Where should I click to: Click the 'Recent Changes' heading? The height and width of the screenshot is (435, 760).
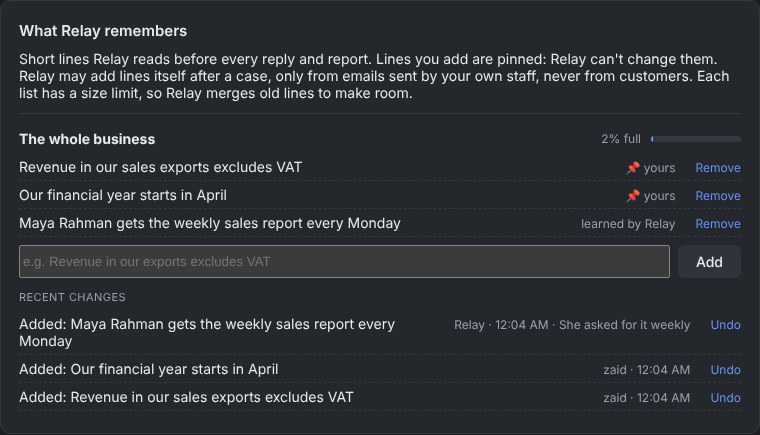[x=72, y=297]
